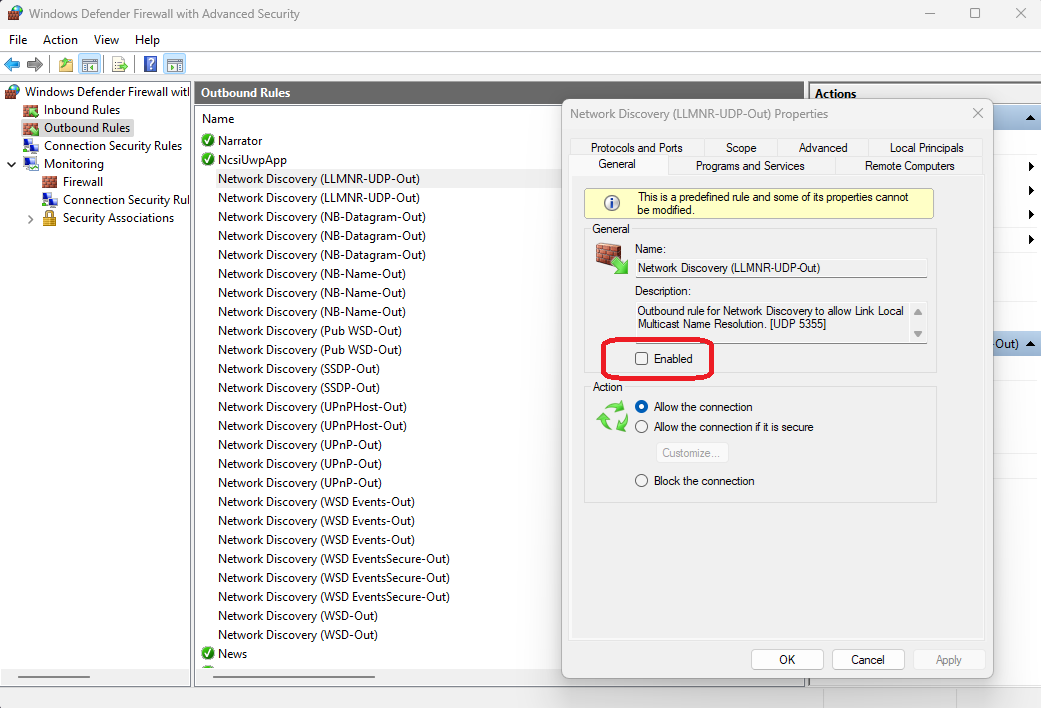Image resolution: width=1041 pixels, height=708 pixels.
Task: Open the Help menu
Action: (x=147, y=40)
